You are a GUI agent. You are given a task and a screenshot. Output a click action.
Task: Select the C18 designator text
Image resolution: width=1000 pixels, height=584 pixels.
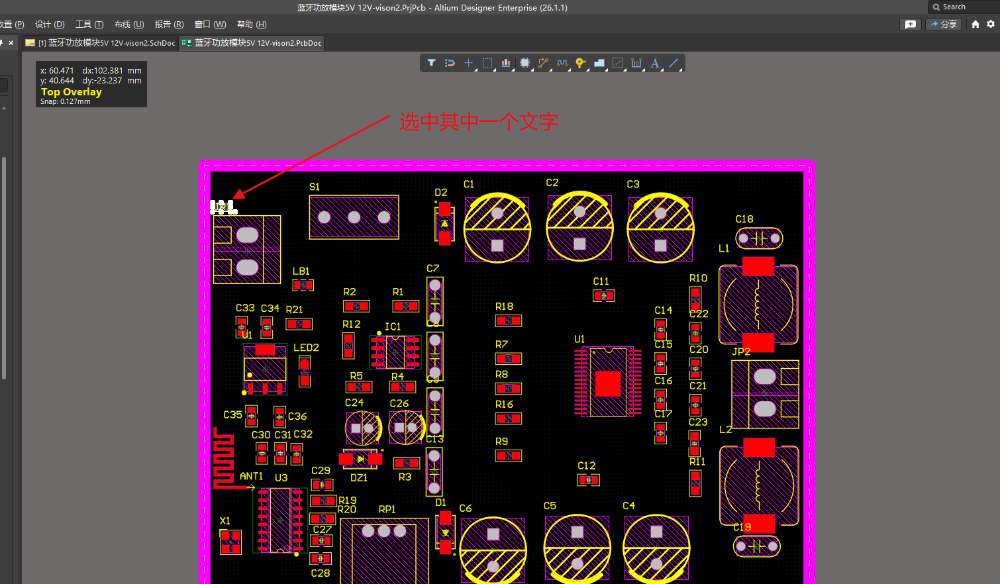point(744,219)
